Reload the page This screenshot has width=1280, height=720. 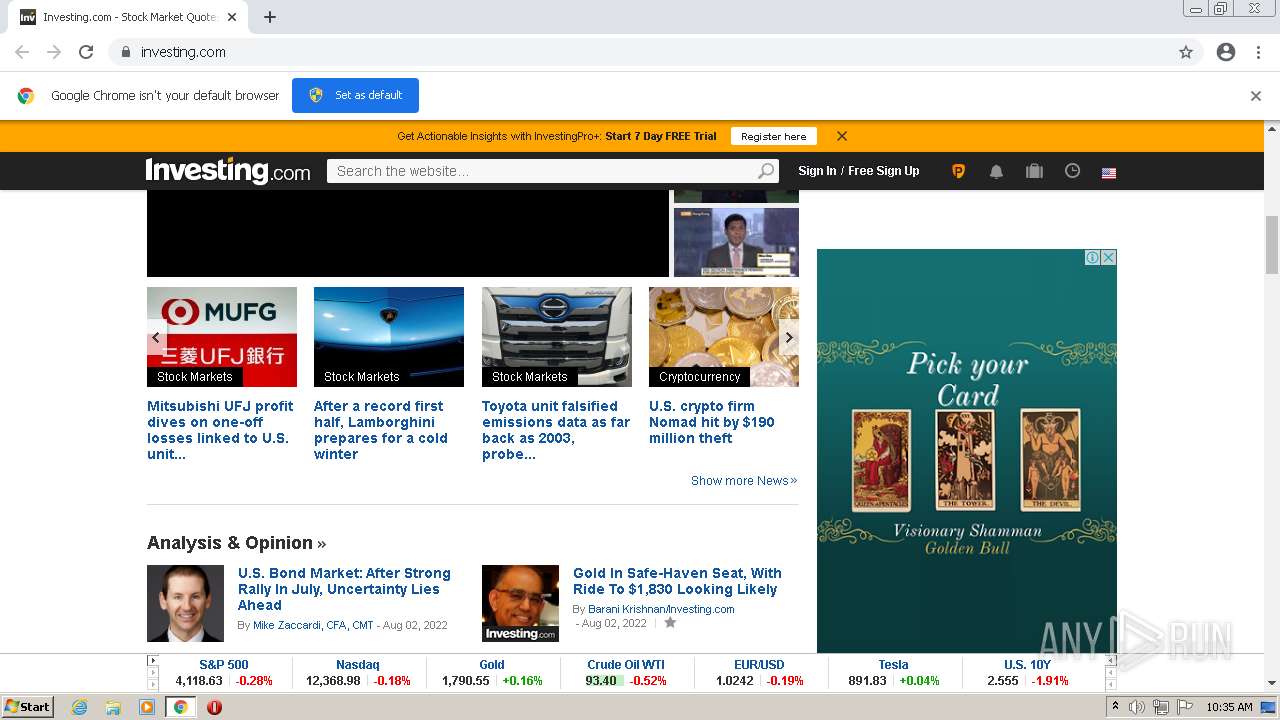pyautogui.click(x=86, y=52)
